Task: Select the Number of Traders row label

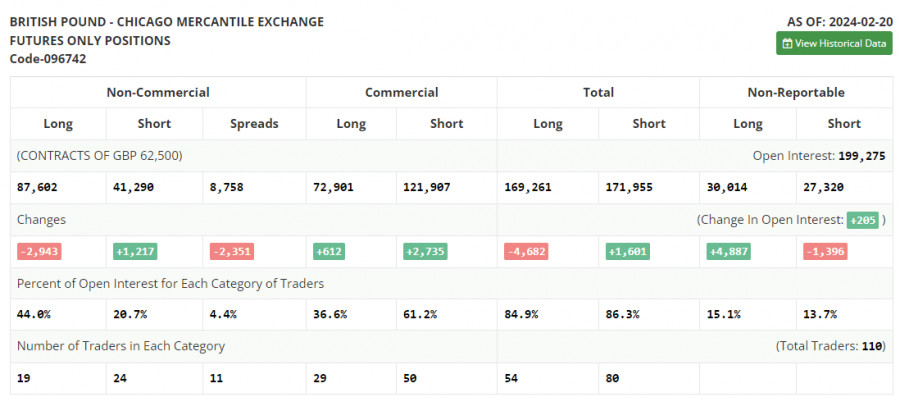Action: tap(121, 347)
